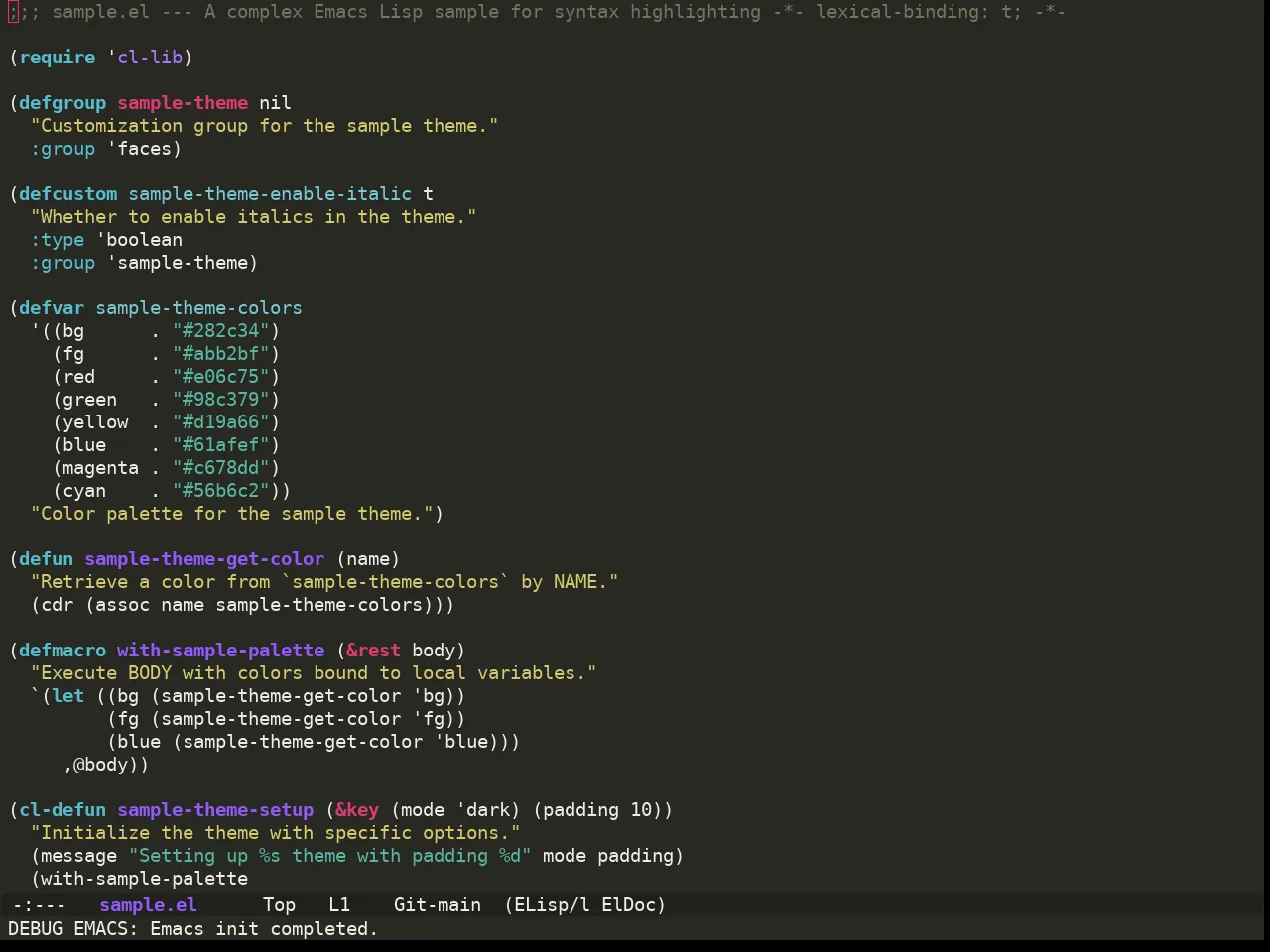Click the color string "#abb2bf"
Screen dimensions: 1270x952
(x=221, y=354)
